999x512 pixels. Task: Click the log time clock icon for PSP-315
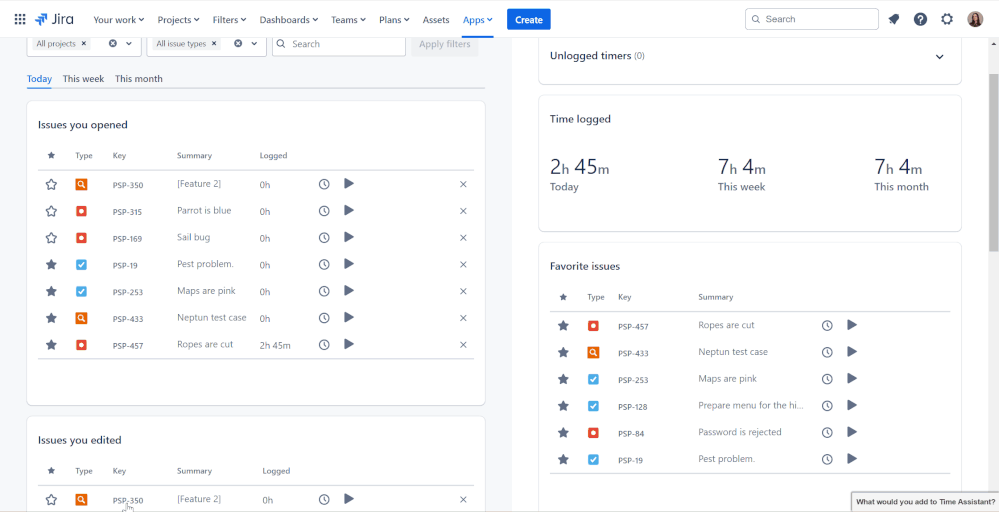[324, 211]
